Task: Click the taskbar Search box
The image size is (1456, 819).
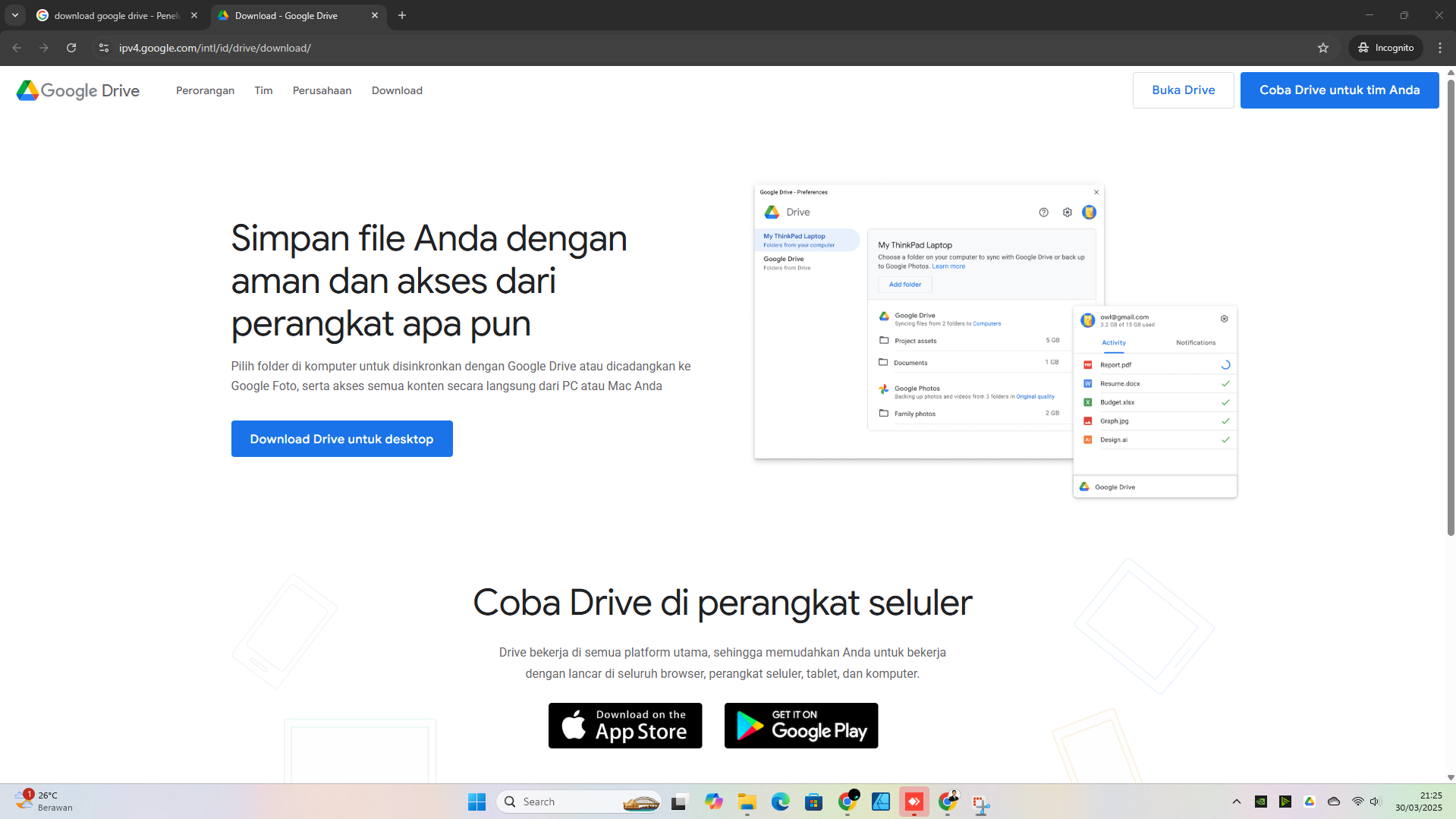Action: [x=579, y=802]
